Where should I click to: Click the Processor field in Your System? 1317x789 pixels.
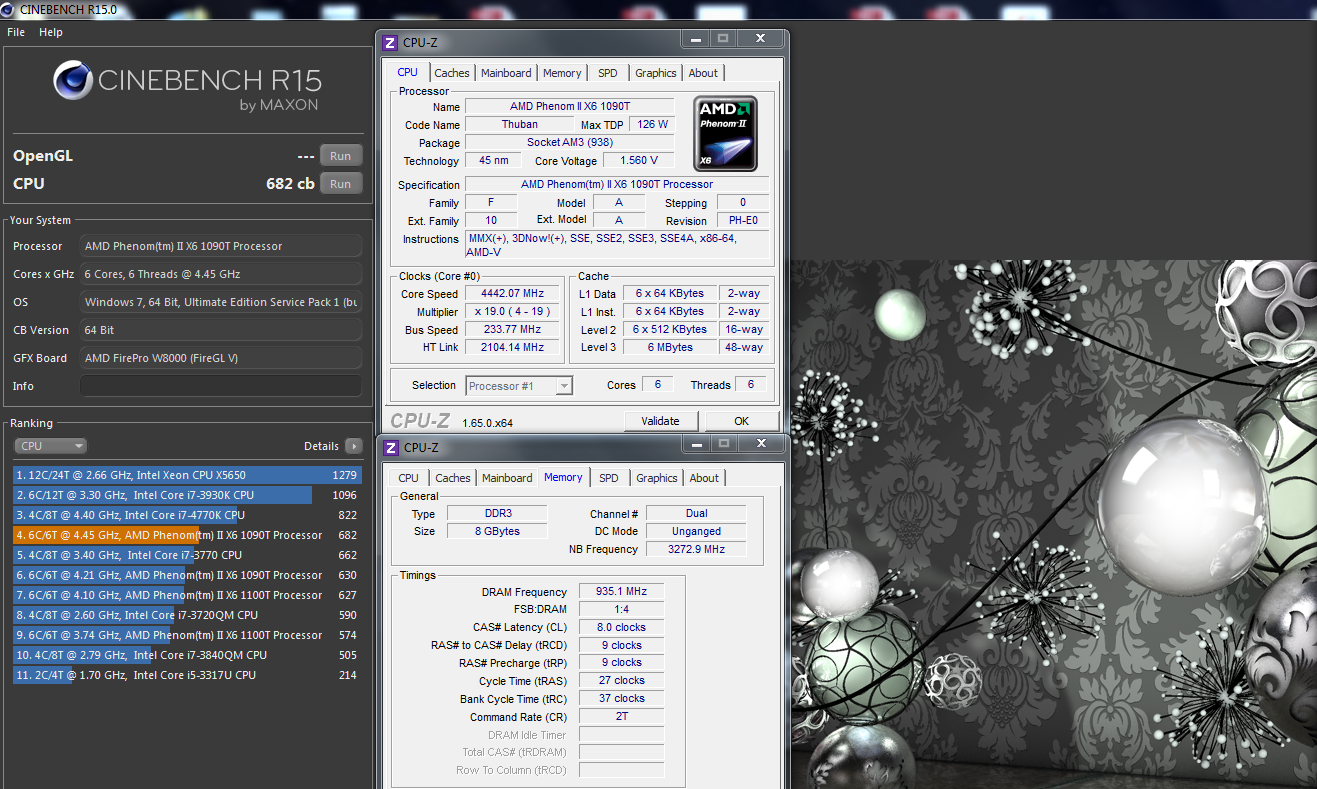(x=220, y=246)
